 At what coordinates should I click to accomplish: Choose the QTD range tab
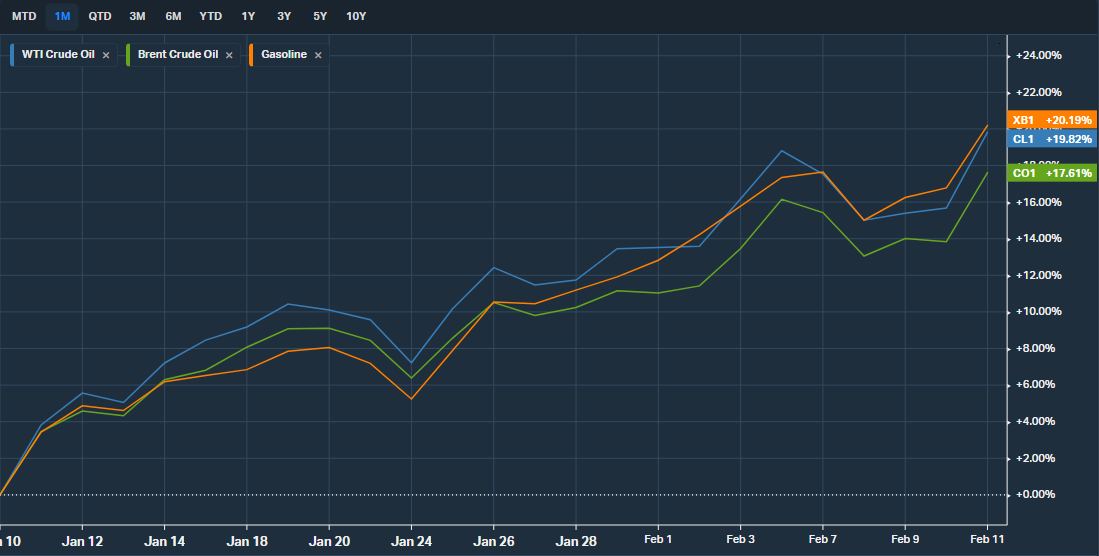click(x=100, y=16)
